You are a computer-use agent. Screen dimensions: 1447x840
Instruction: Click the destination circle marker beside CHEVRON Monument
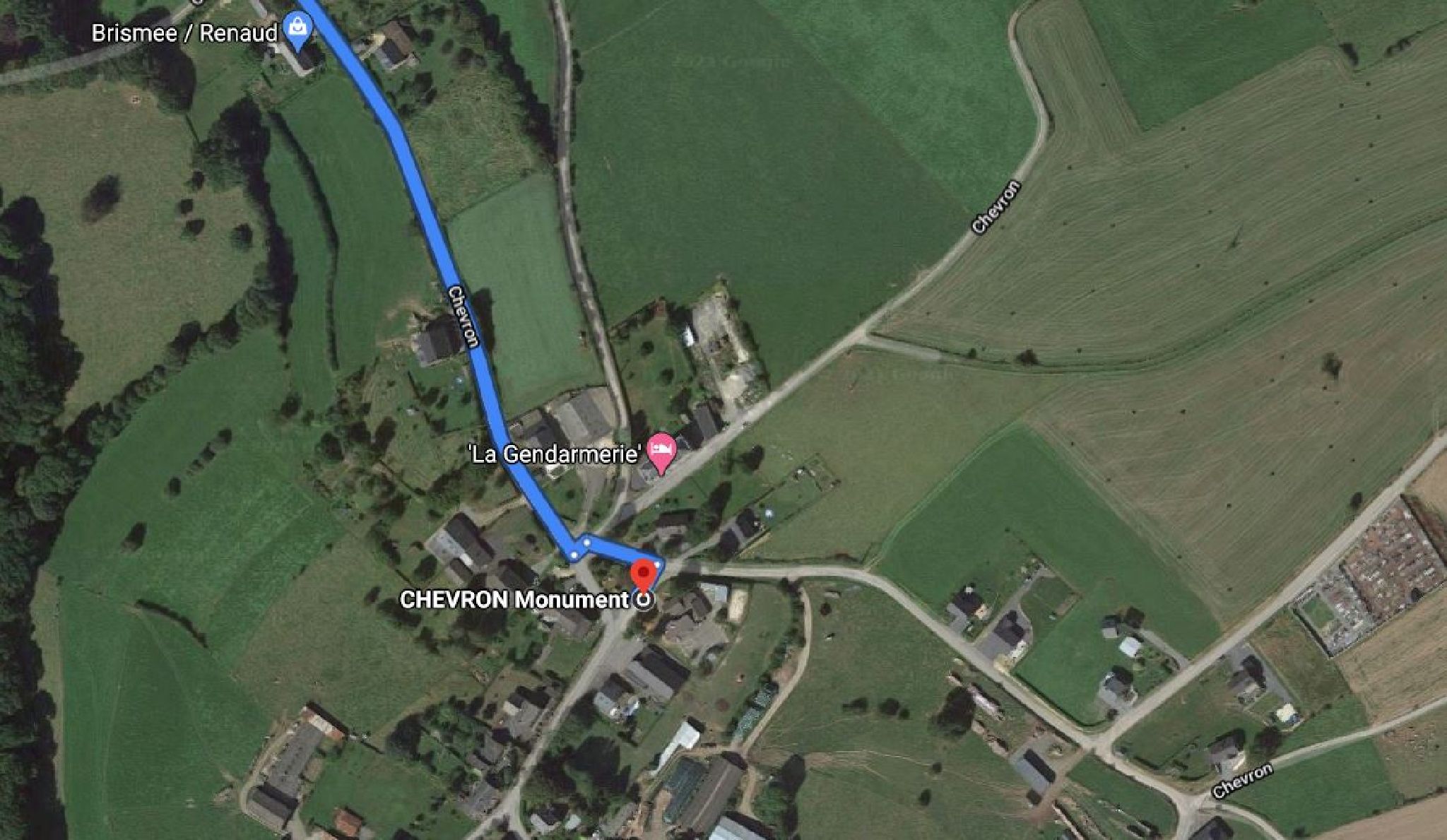click(x=644, y=601)
